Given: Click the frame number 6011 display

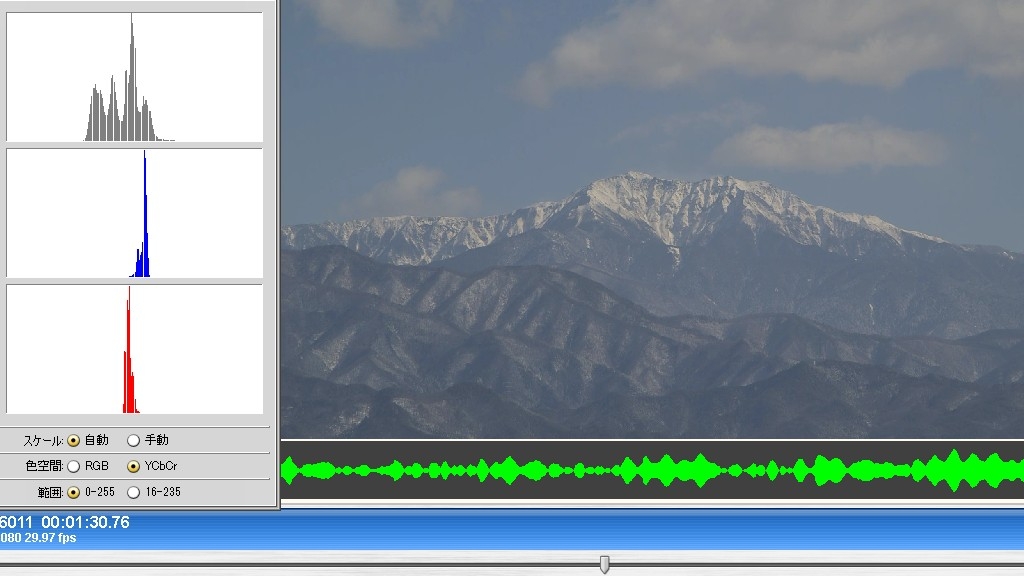Looking at the screenshot, I should 15,522.
